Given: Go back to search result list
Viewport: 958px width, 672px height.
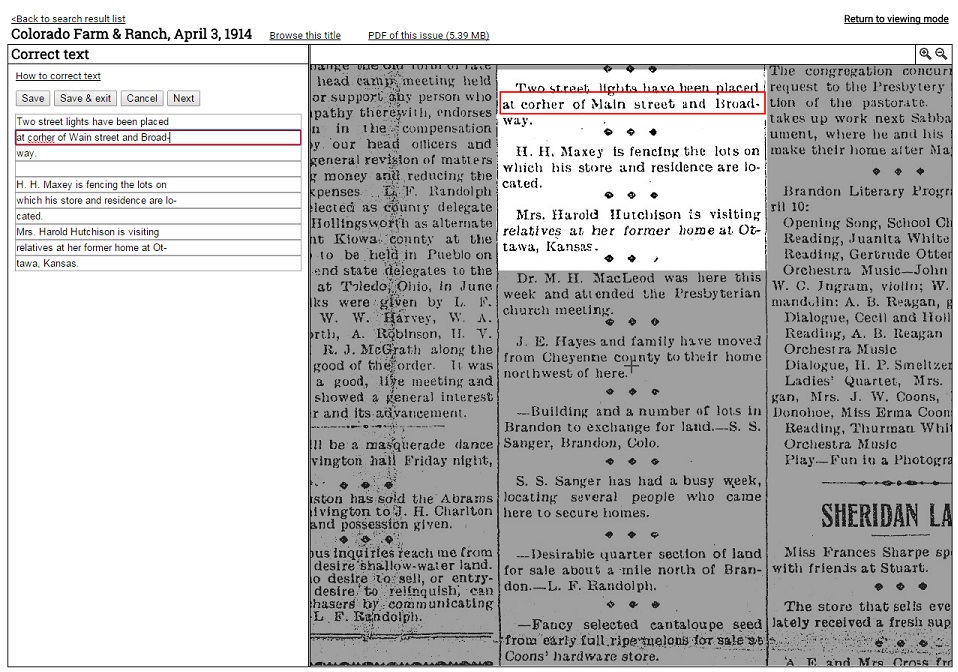Looking at the screenshot, I should (x=68, y=19).
